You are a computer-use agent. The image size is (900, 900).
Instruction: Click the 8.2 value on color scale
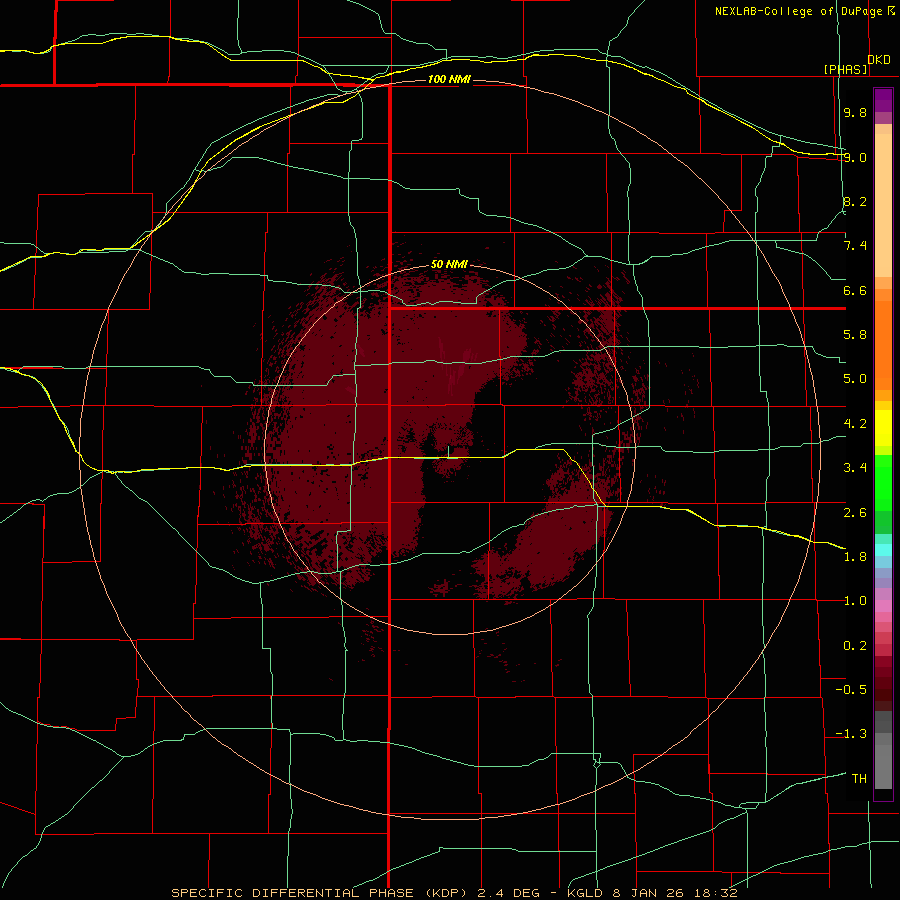(x=855, y=201)
